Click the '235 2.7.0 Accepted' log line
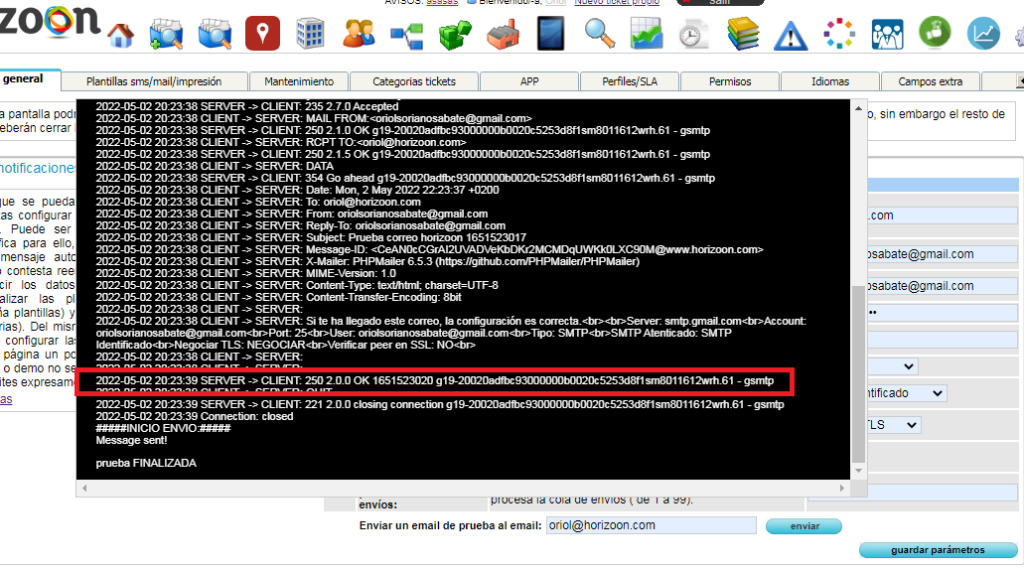The height and width of the screenshot is (572, 1024). point(247,106)
